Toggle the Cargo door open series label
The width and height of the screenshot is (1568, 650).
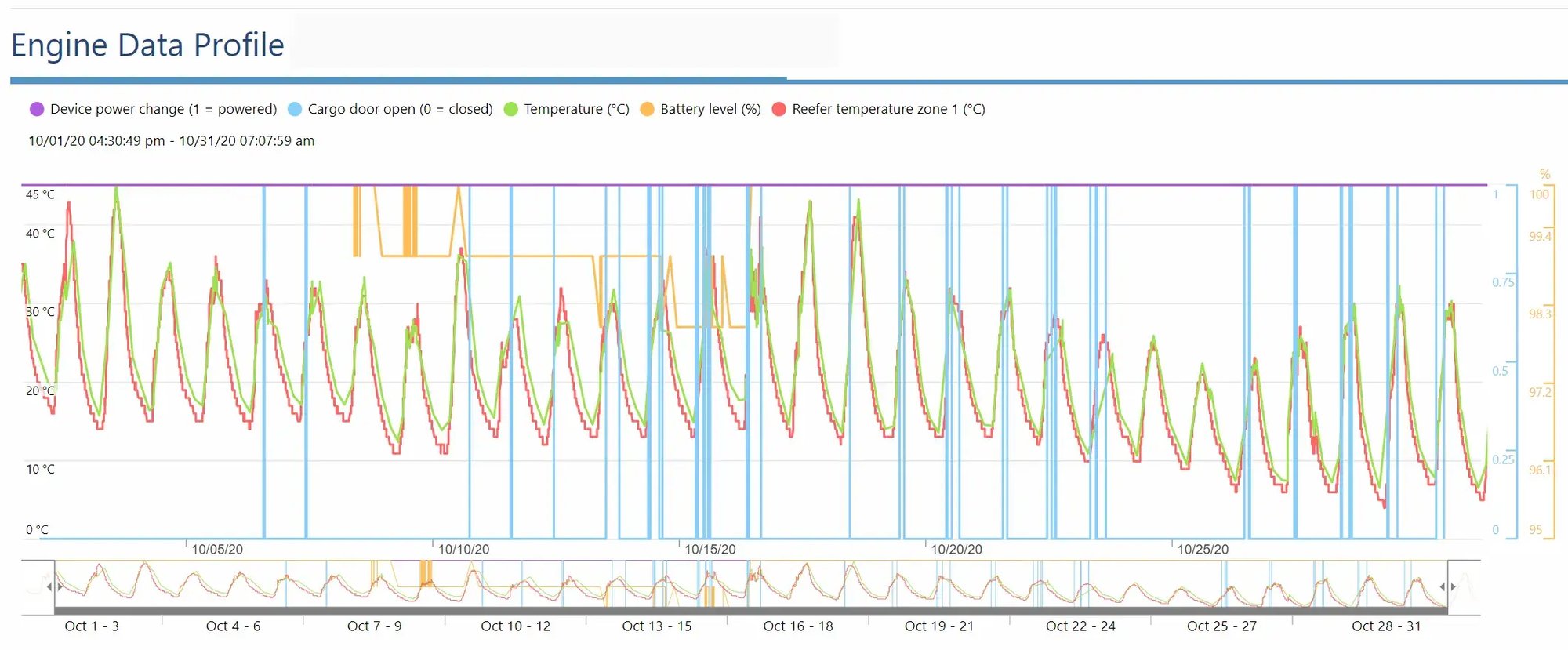point(400,109)
